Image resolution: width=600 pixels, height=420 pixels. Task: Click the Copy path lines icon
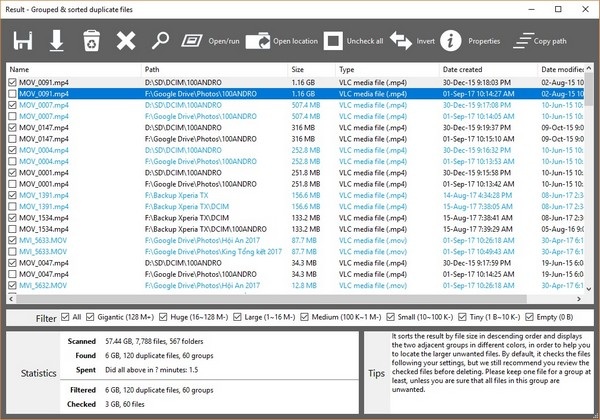coord(523,41)
